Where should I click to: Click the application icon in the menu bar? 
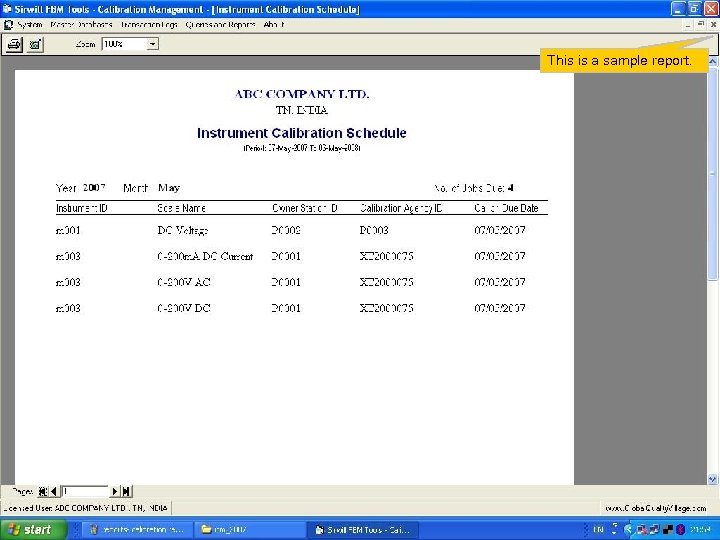pos(8,25)
